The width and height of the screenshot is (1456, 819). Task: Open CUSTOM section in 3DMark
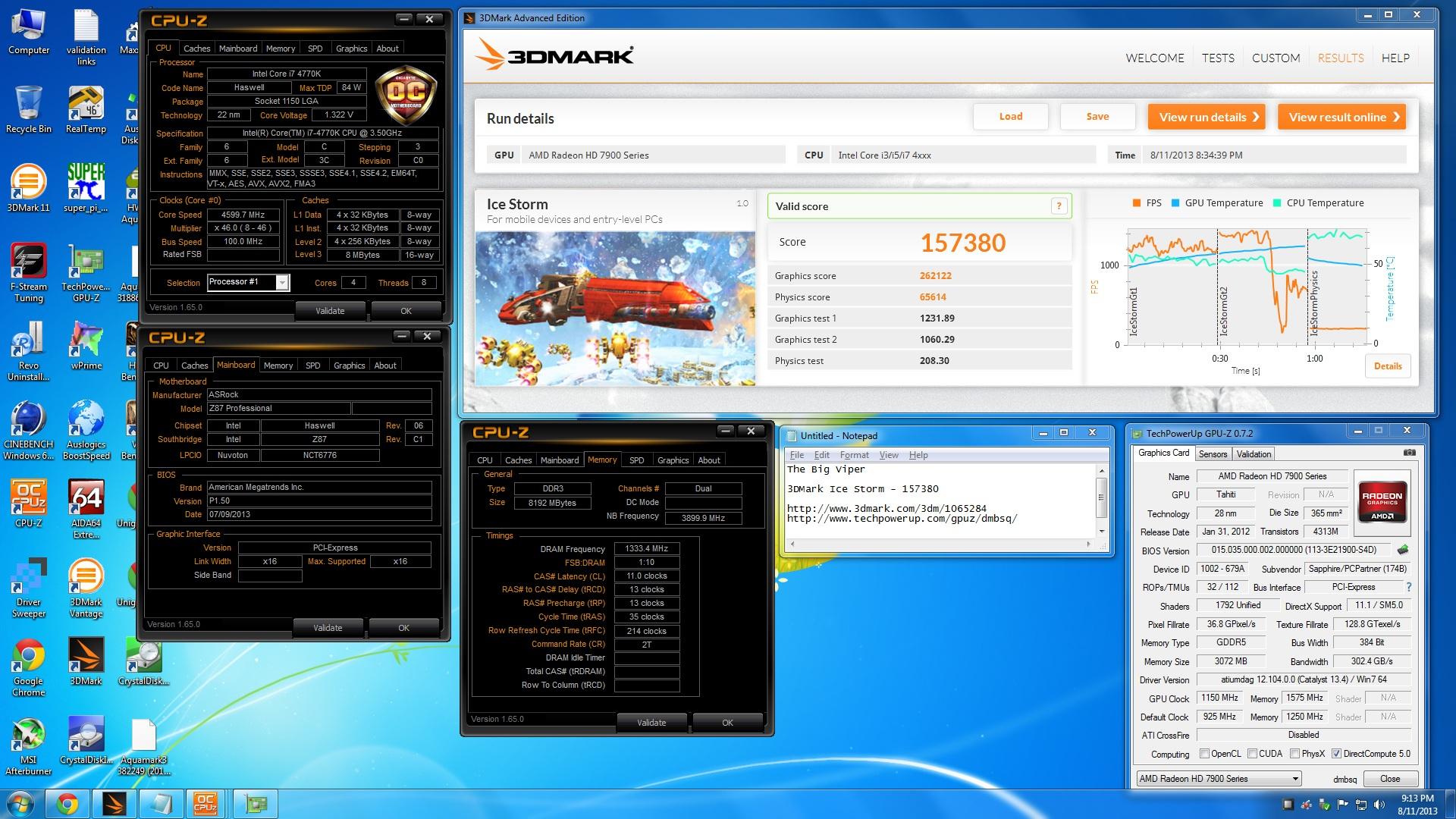point(1276,58)
